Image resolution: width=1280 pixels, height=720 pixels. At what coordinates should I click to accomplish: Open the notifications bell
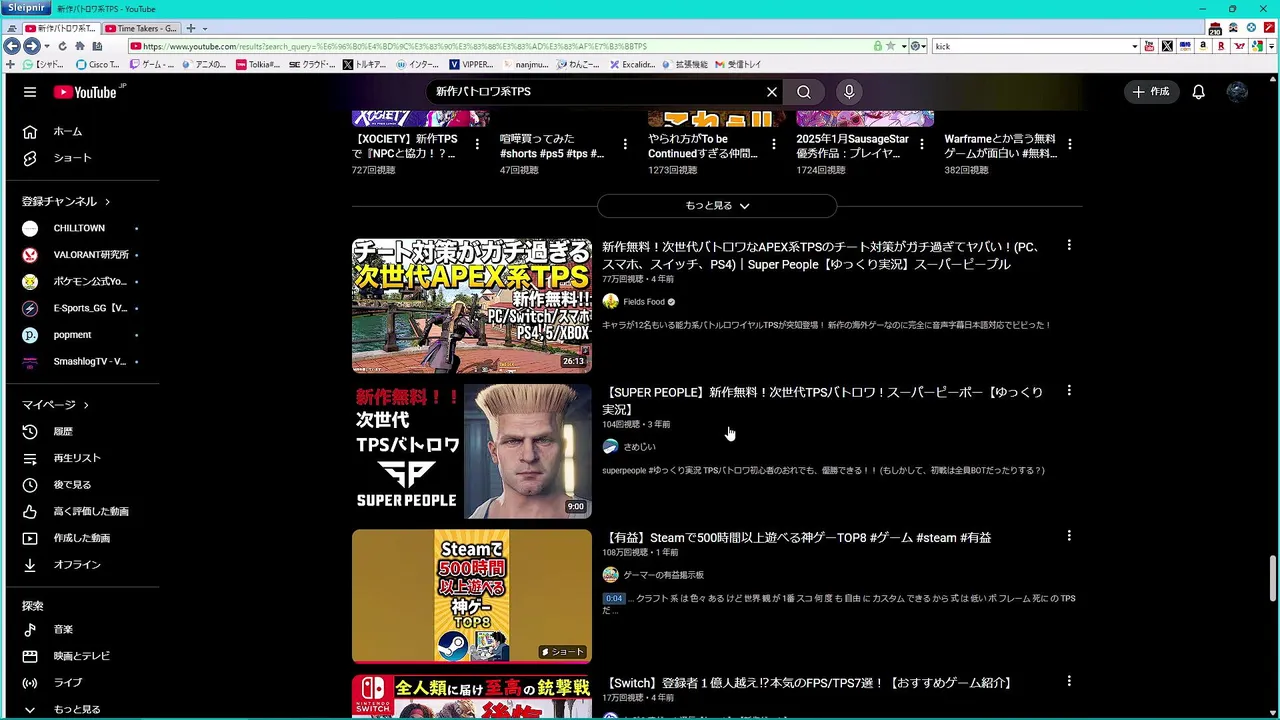(1198, 92)
